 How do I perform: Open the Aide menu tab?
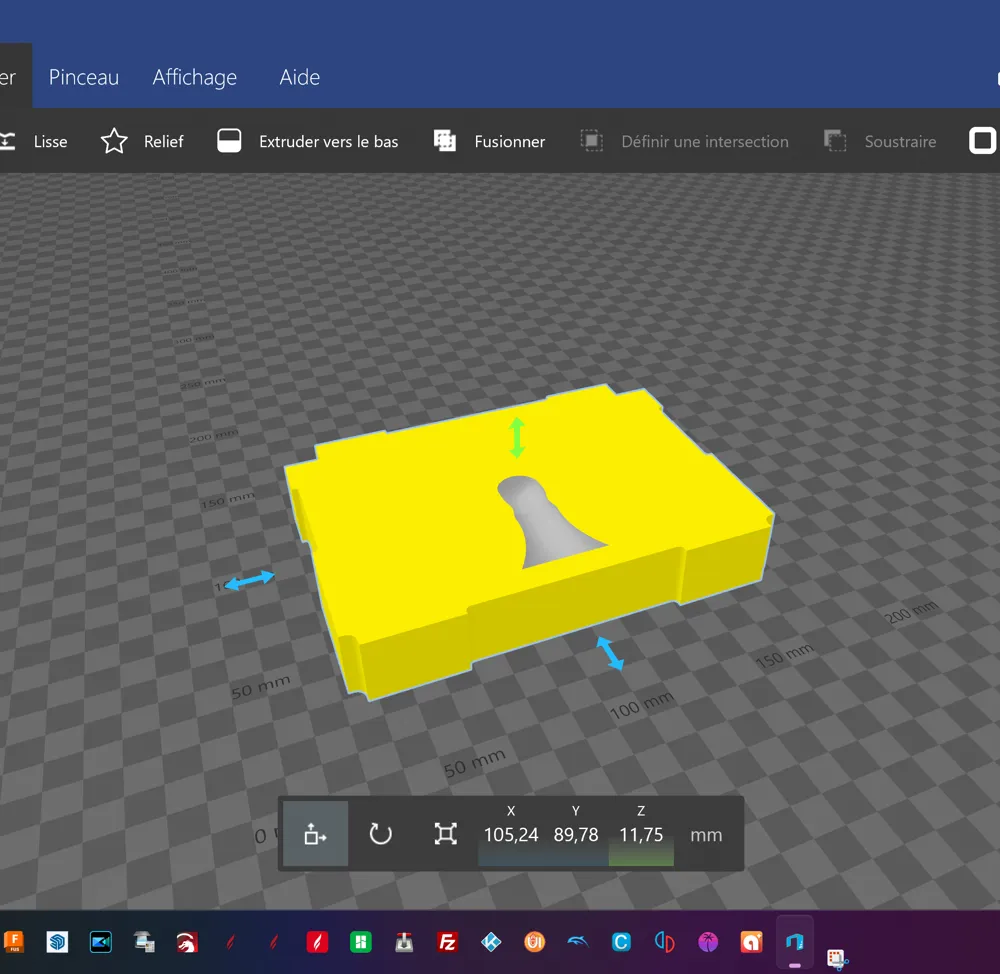coord(300,77)
